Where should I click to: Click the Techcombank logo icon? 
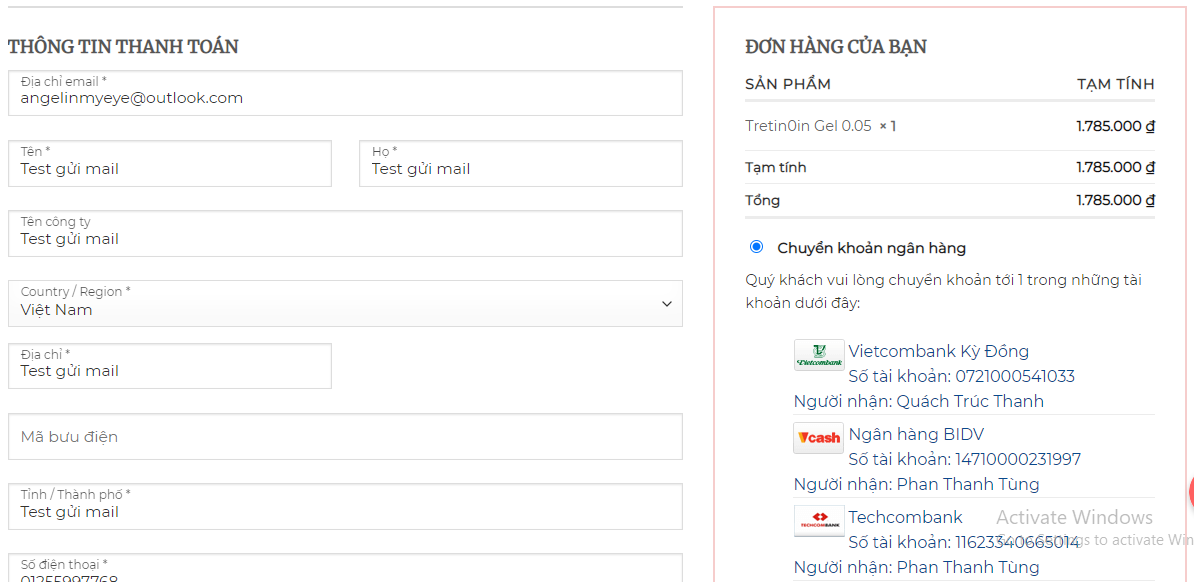tap(819, 521)
